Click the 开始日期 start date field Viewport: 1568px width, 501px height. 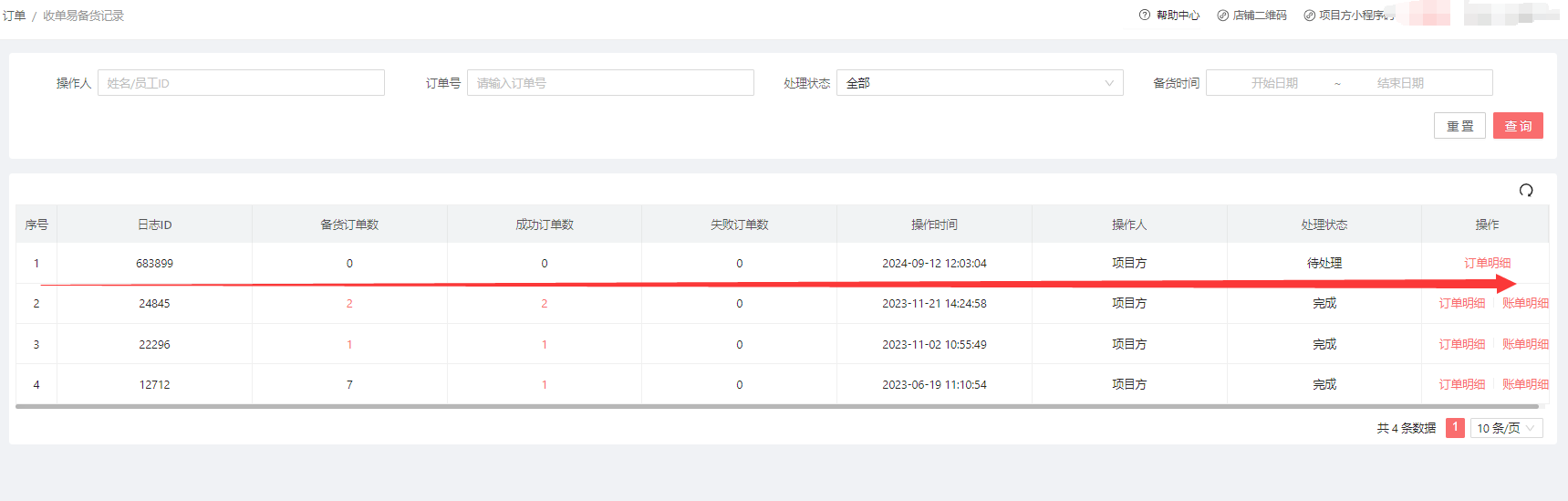1274,83
